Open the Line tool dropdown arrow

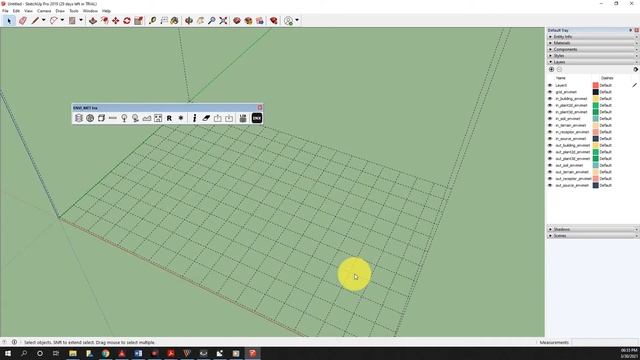(x=44, y=20)
